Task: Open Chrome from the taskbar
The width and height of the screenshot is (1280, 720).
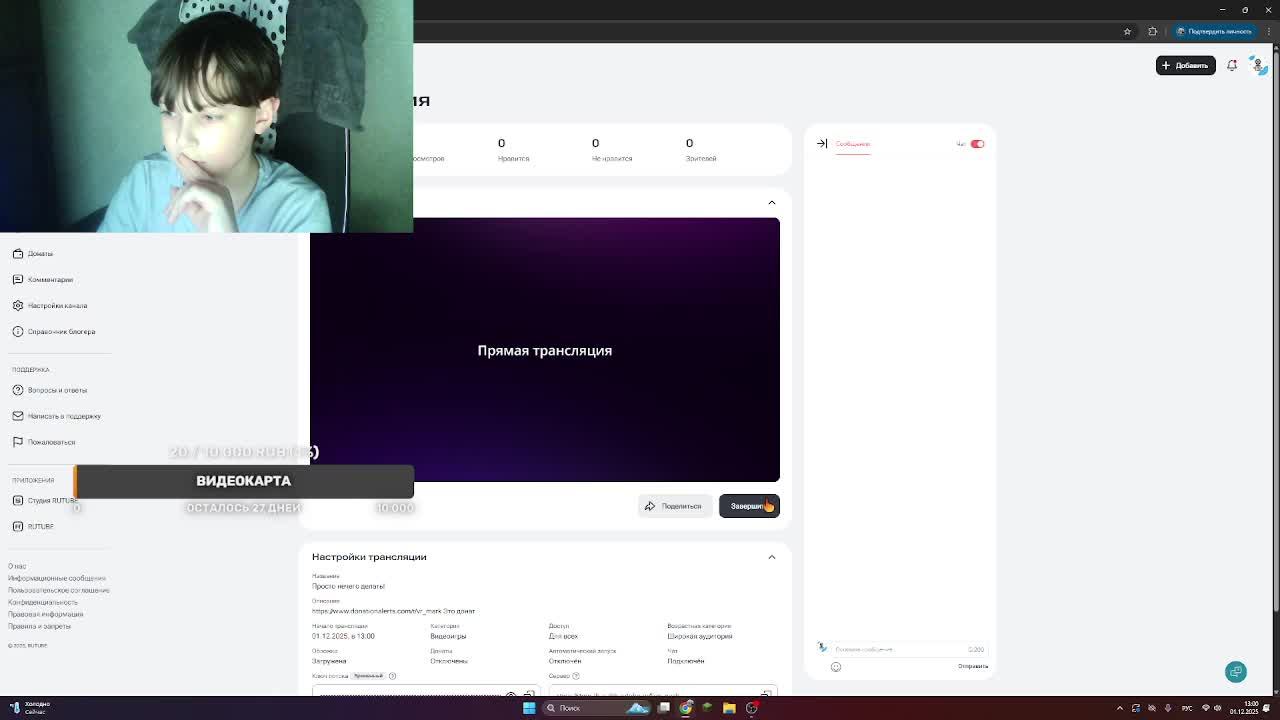Action: tap(685, 708)
